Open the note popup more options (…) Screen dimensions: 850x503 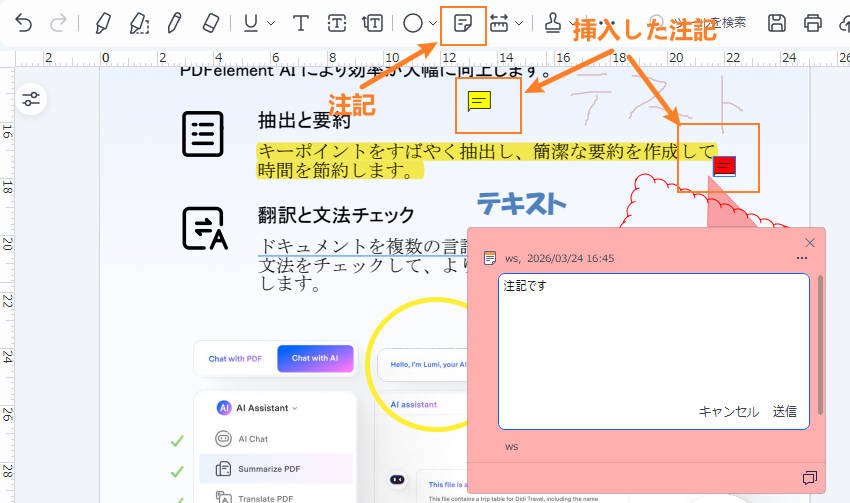pyautogui.click(x=802, y=258)
